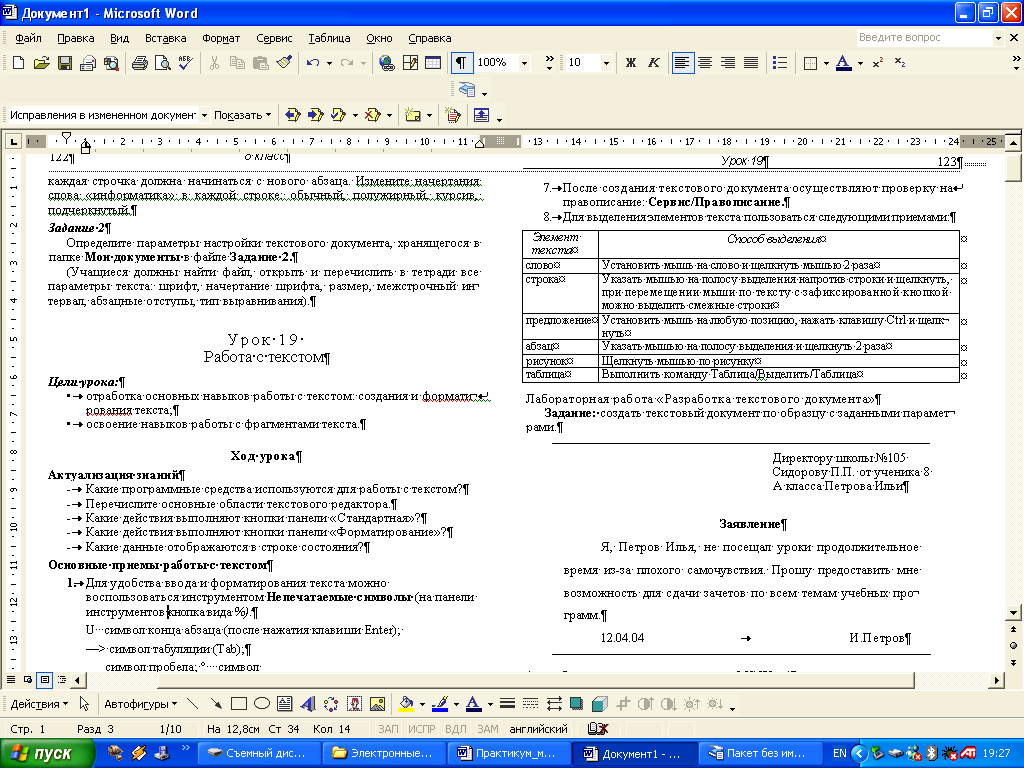The height and width of the screenshot is (768, 1024).
Task: Activate the Format Painter brush
Action: [283, 63]
